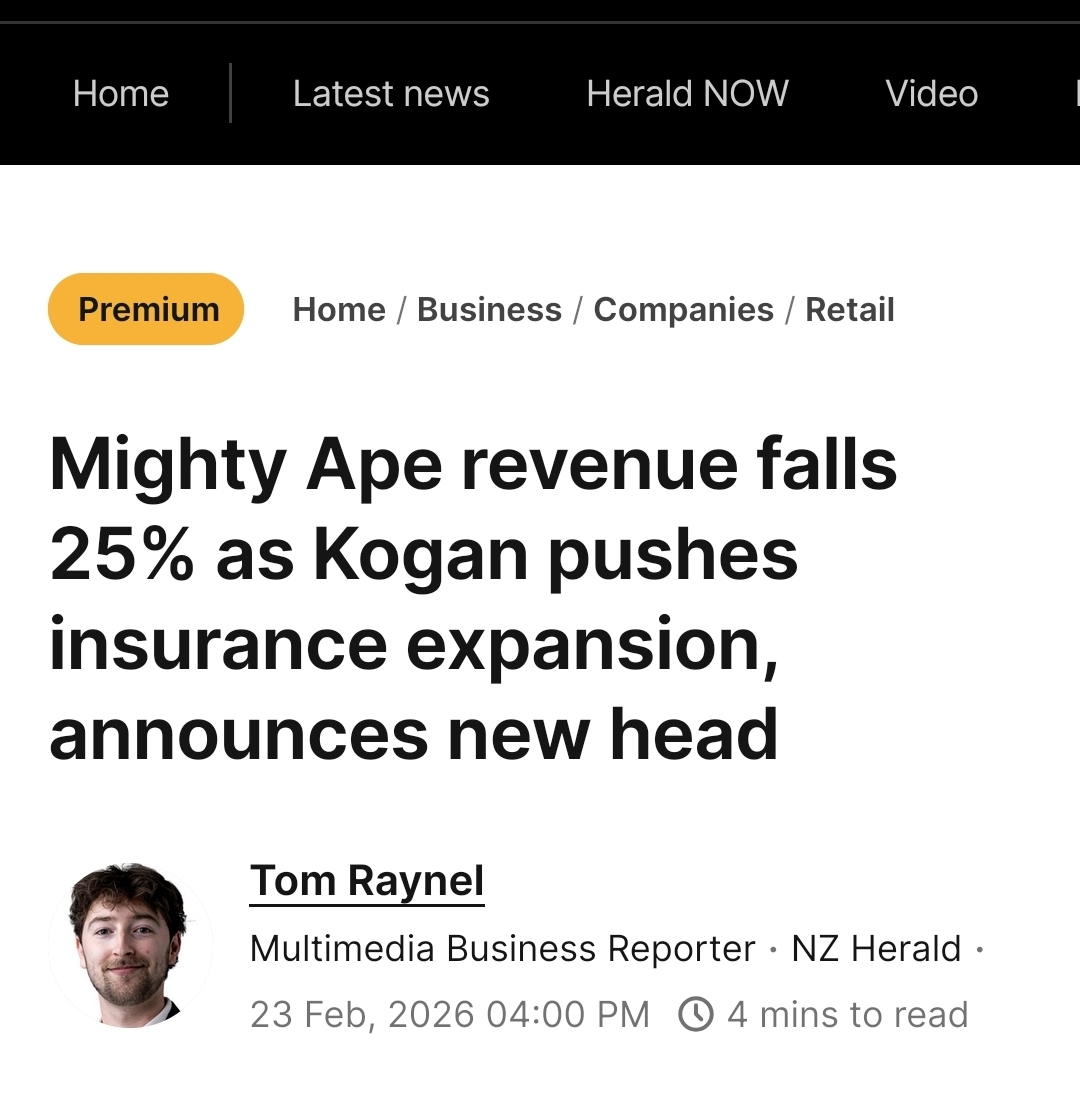The width and height of the screenshot is (1080, 1099).
Task: Click the '4 mins to read' text
Action: (847, 1014)
